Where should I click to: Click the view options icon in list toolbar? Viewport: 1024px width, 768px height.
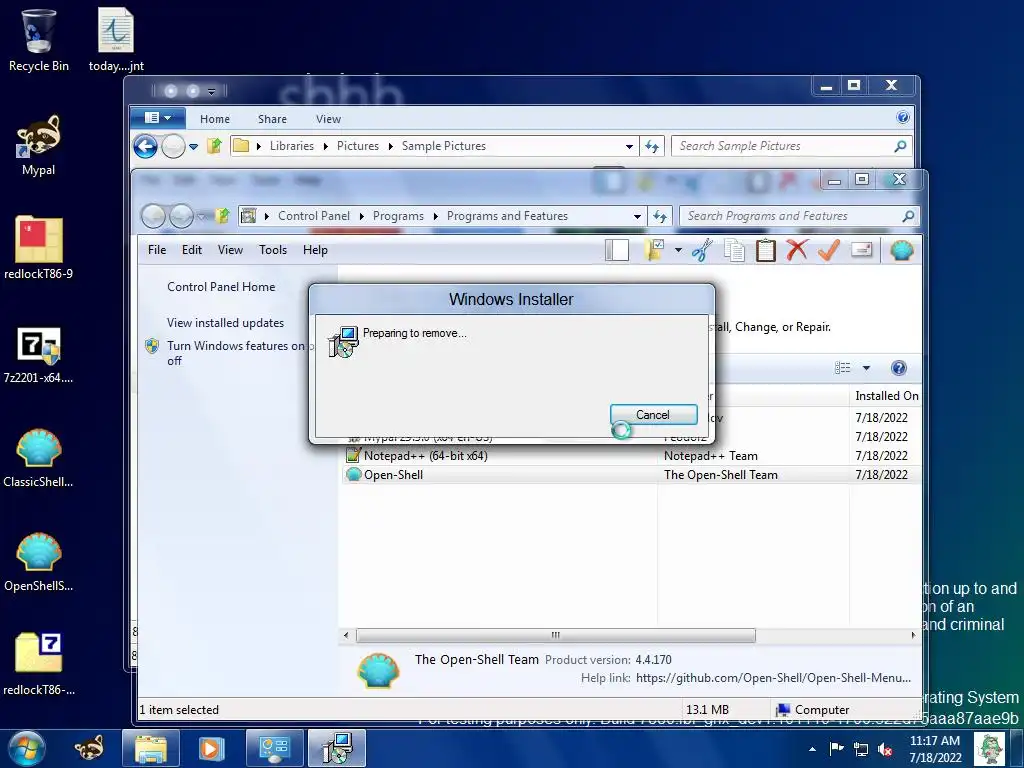pos(842,368)
